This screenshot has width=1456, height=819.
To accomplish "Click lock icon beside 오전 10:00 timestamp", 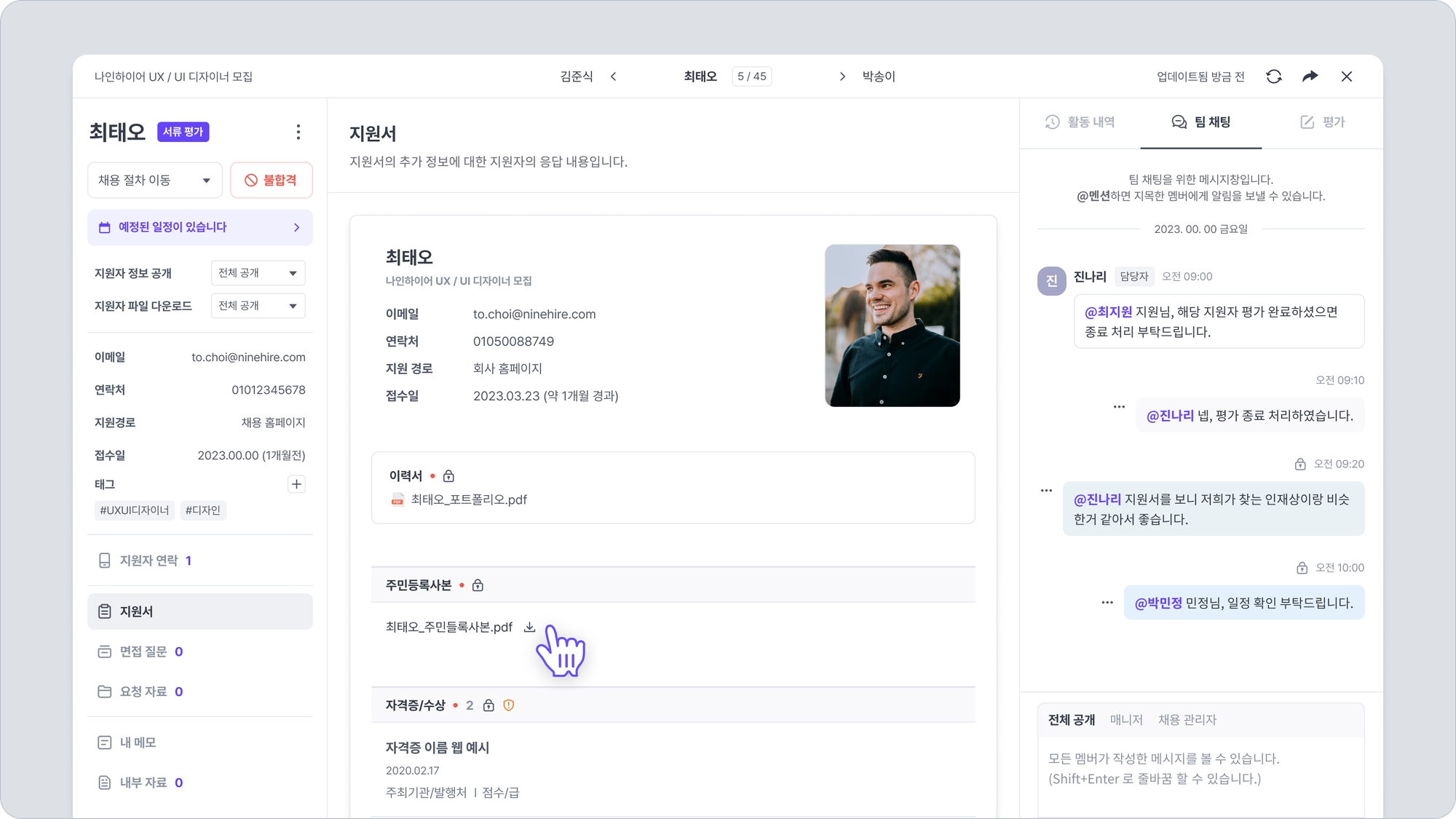I will point(1302,568).
